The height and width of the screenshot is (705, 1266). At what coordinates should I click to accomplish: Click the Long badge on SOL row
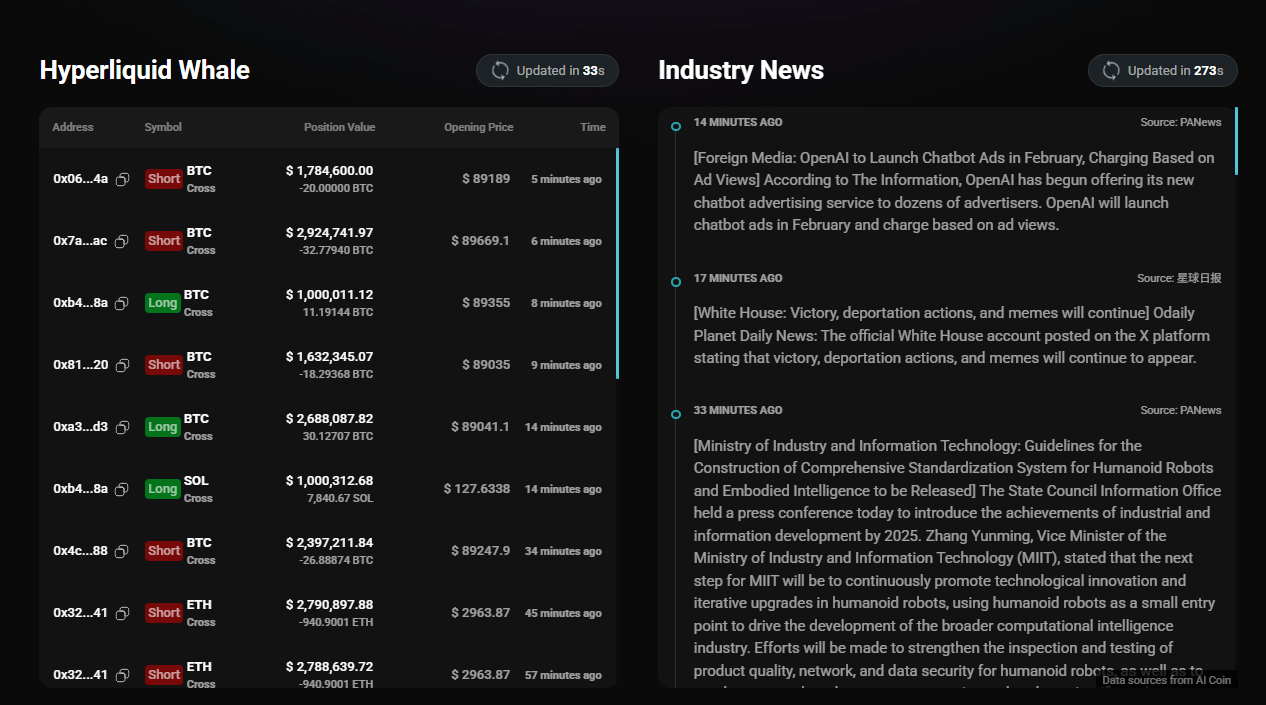pos(162,489)
